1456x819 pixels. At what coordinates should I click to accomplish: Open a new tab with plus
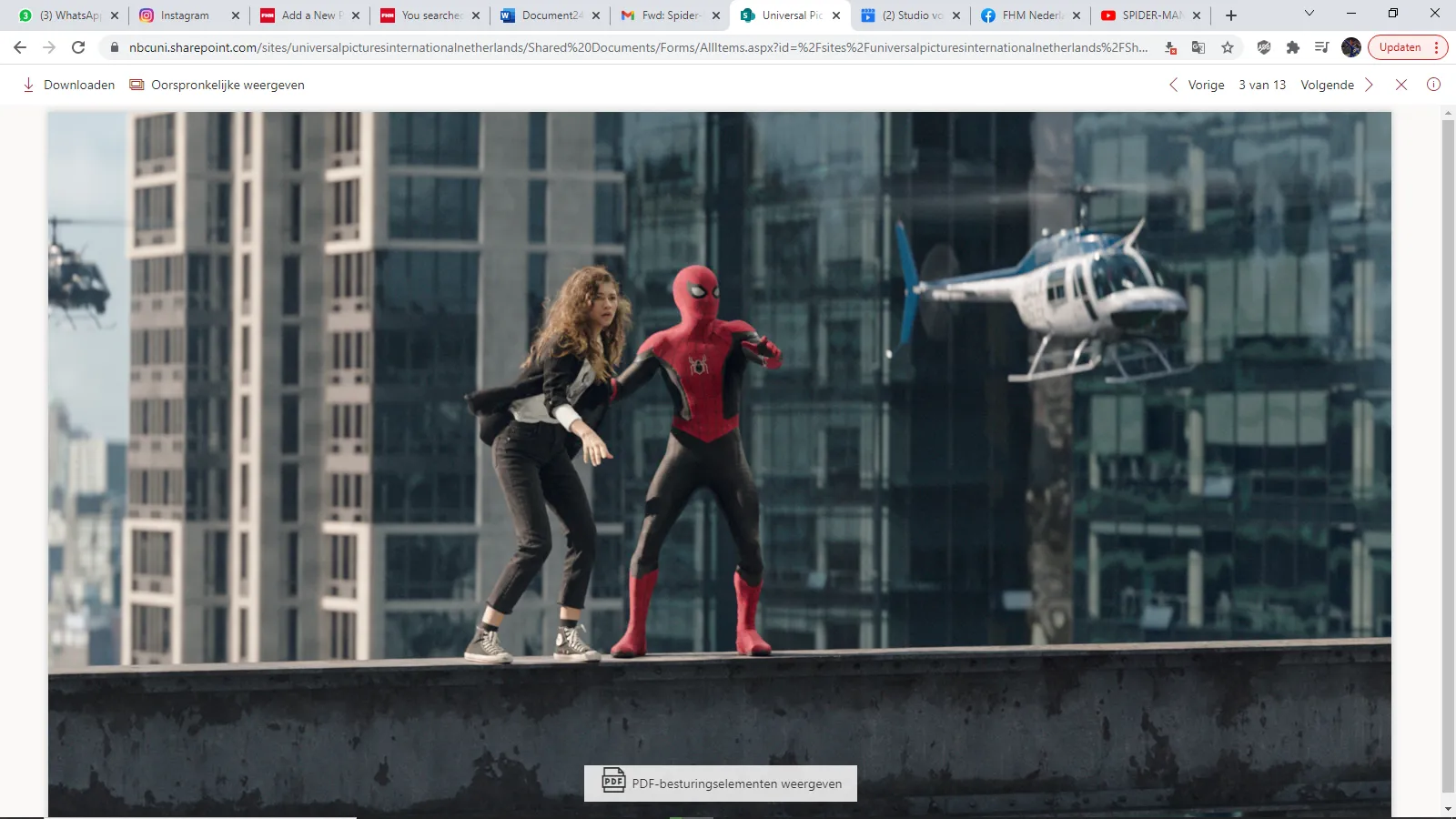click(1231, 15)
